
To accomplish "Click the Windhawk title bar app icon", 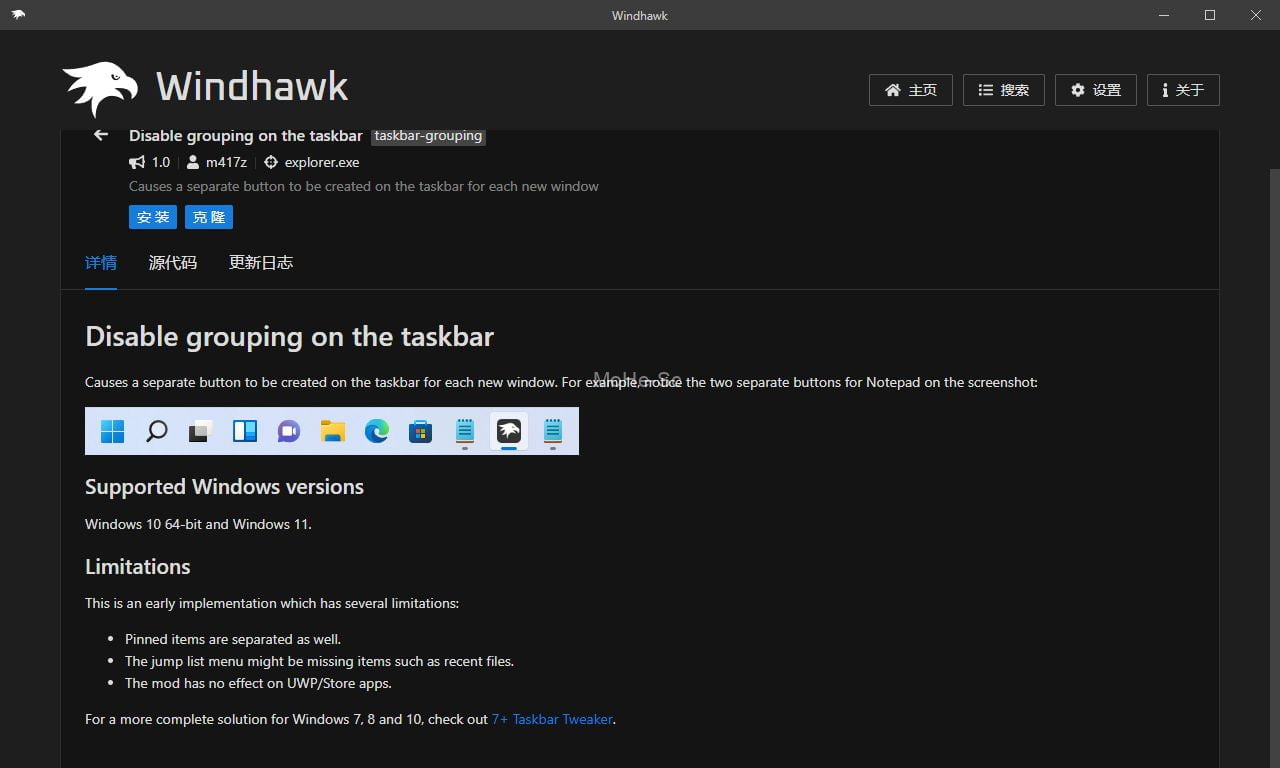I will click(x=18, y=15).
